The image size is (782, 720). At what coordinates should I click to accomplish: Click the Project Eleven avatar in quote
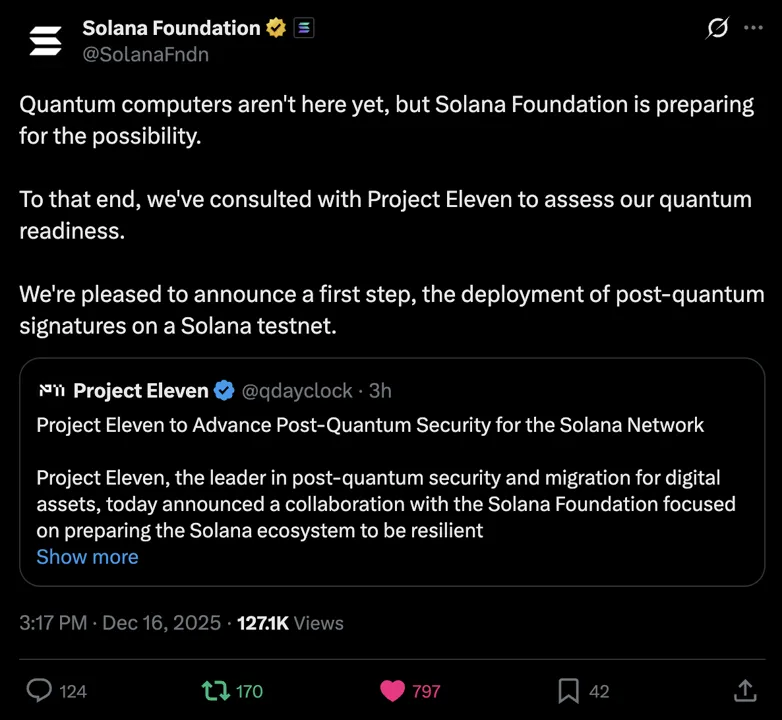50,390
